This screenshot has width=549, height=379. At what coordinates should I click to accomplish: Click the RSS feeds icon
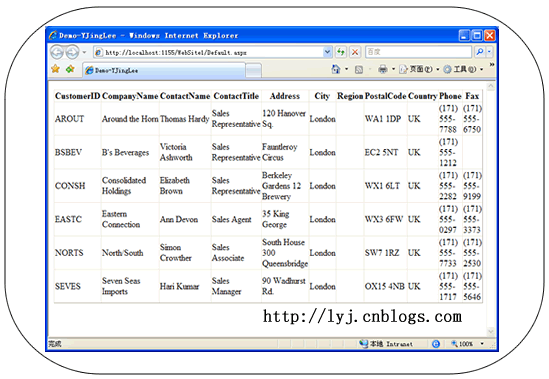tap(359, 70)
